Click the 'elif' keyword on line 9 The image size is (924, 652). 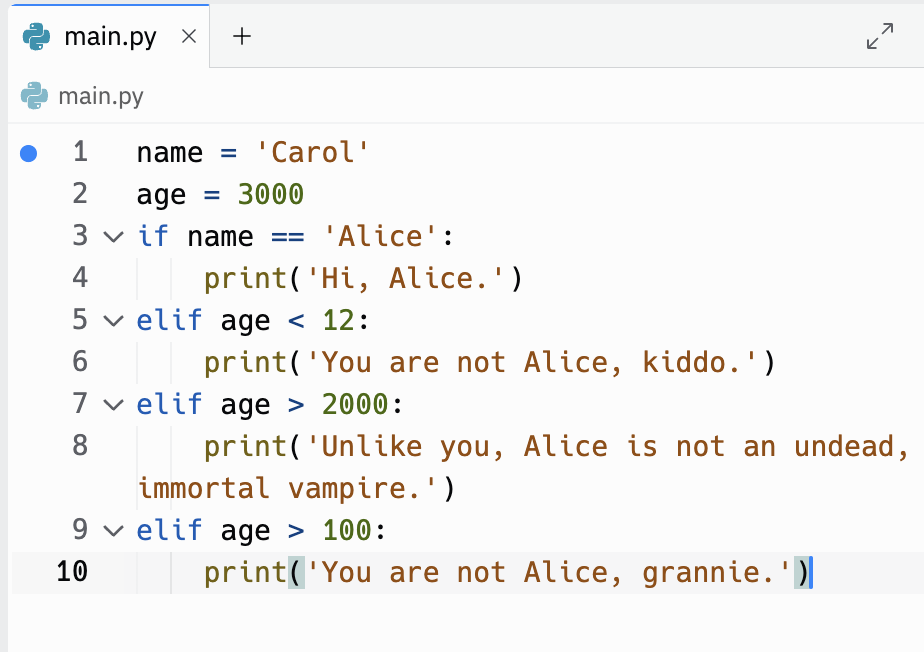(x=170, y=531)
